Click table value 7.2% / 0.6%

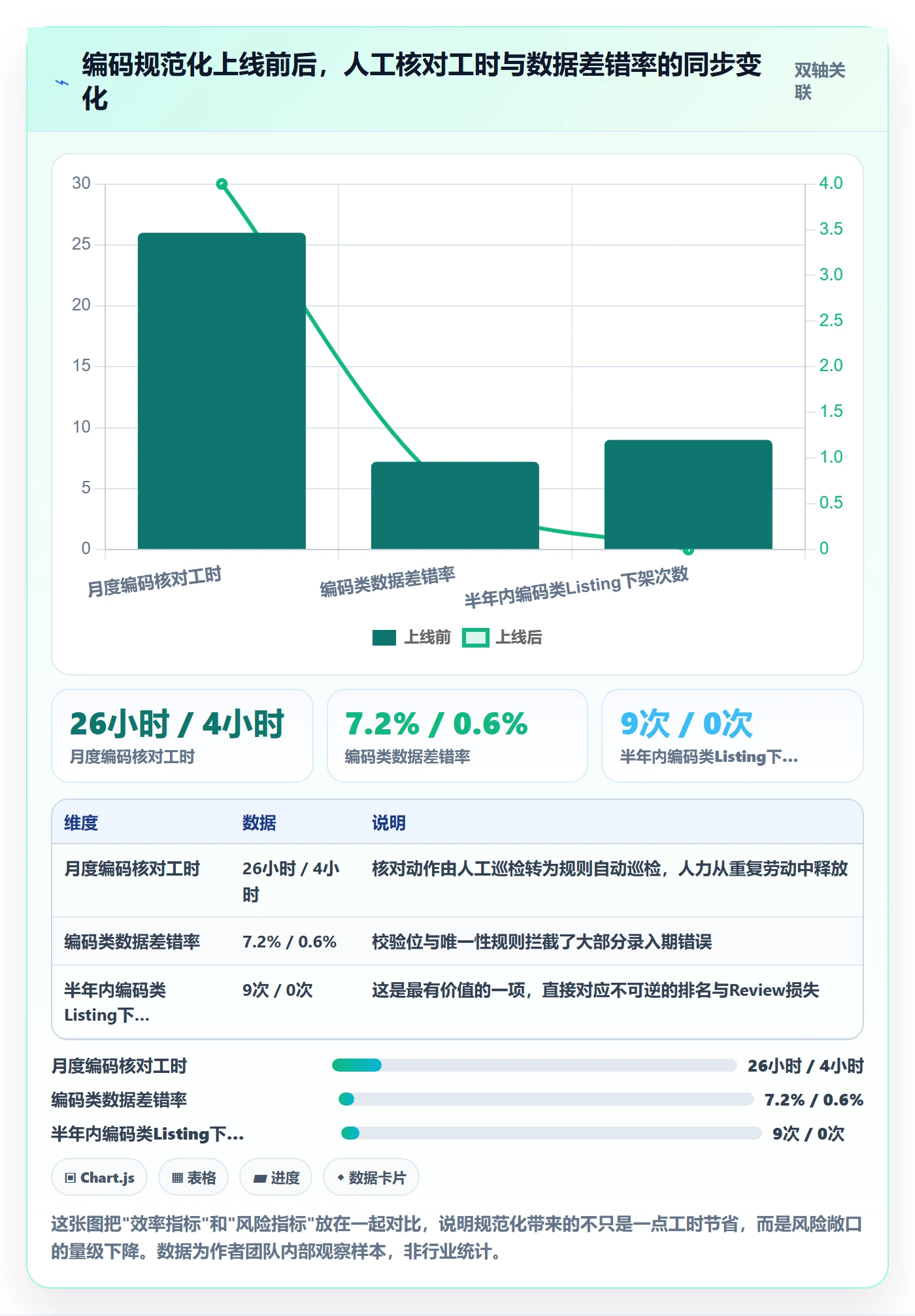tap(290, 942)
